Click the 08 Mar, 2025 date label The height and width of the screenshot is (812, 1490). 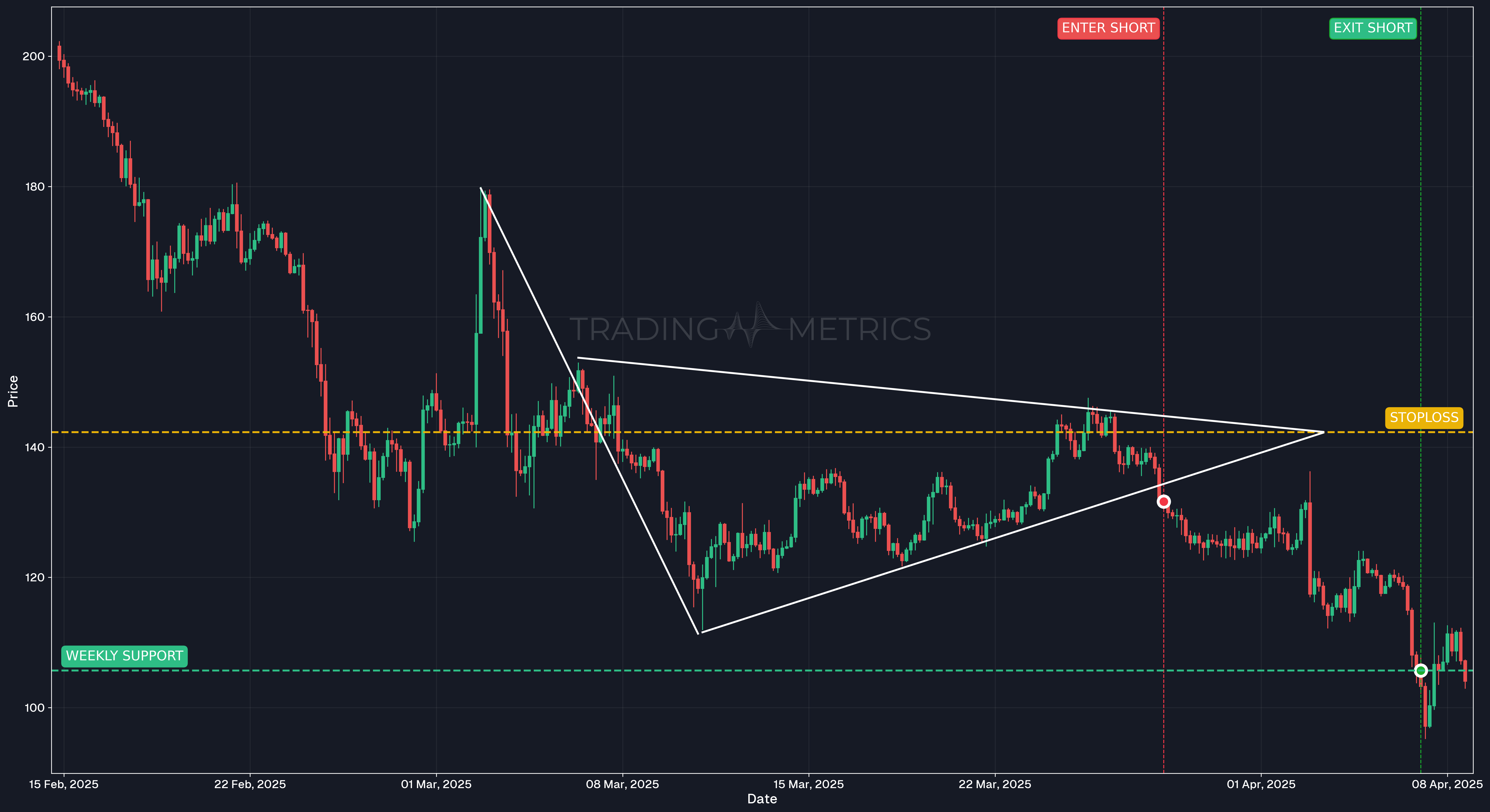[622, 784]
